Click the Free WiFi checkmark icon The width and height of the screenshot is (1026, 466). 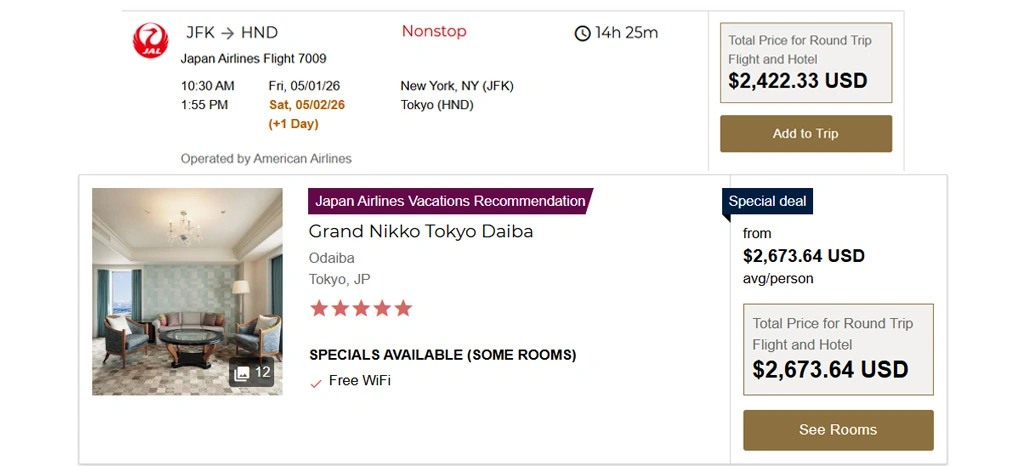pos(316,382)
